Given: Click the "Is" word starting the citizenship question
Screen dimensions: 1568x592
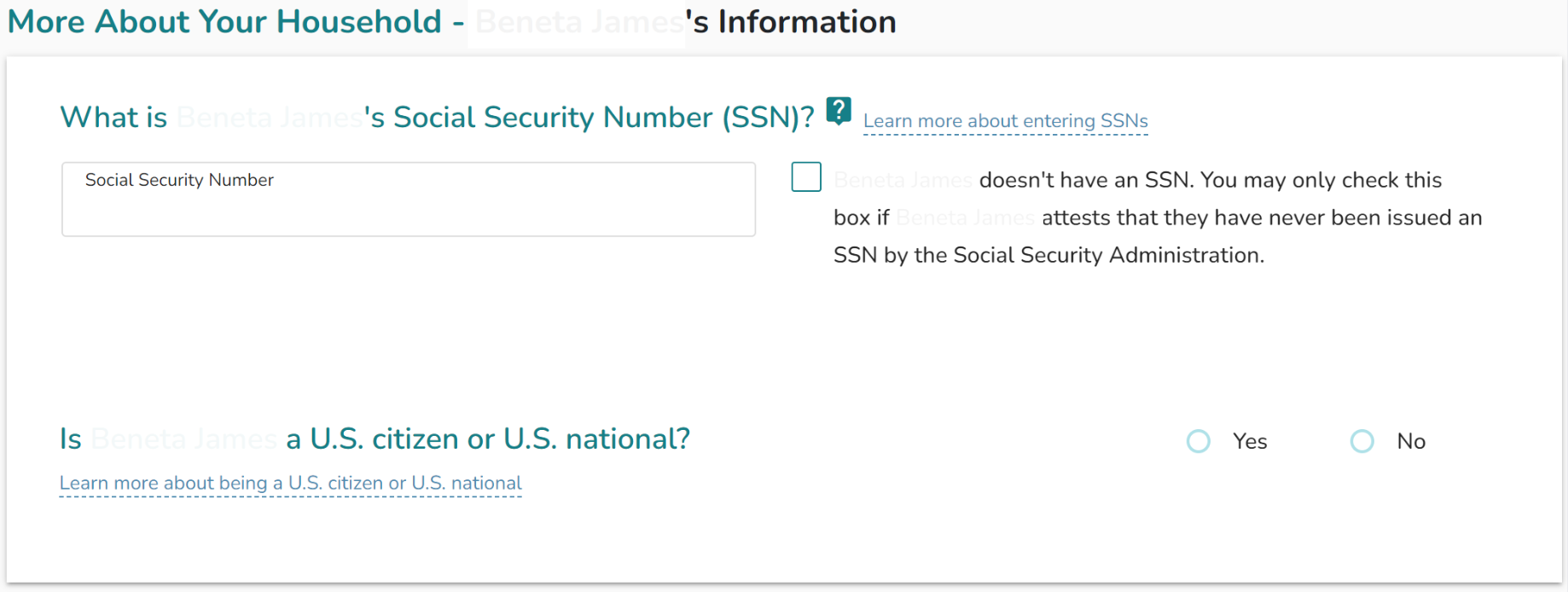Looking at the screenshot, I should pos(70,438).
